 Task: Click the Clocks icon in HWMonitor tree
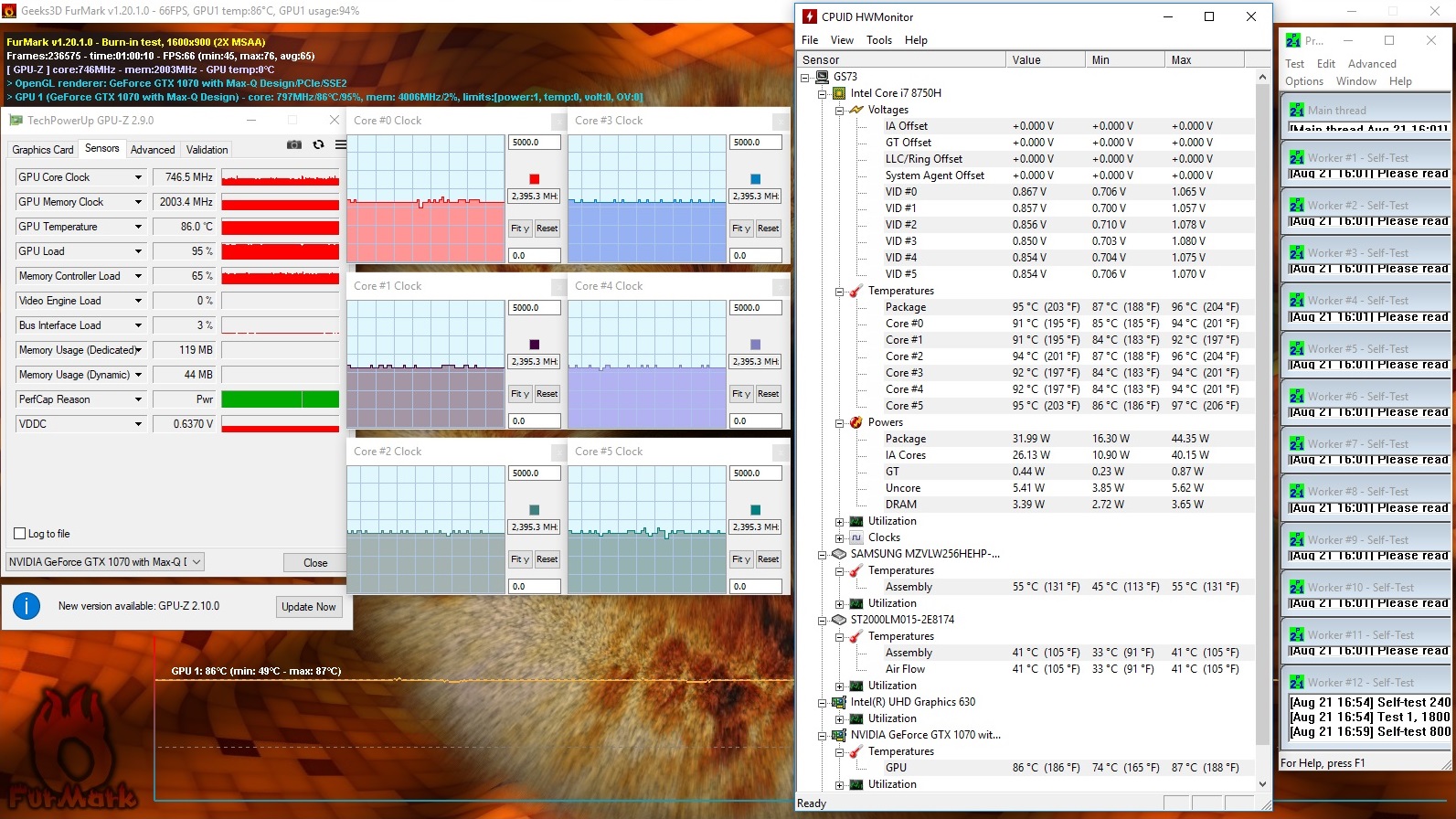[x=856, y=537]
